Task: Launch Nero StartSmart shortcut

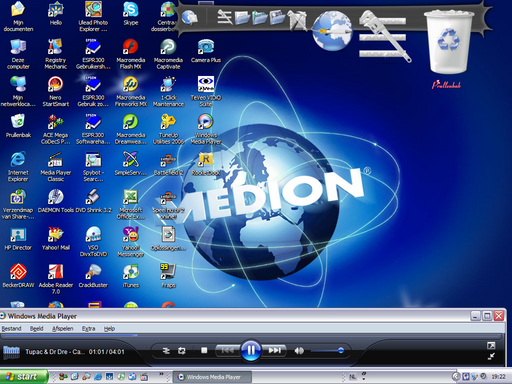Action: [56, 91]
